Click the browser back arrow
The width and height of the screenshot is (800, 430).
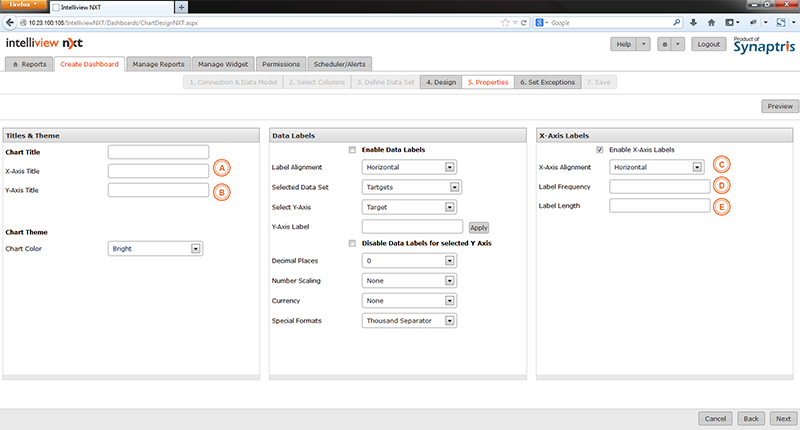point(9,21)
